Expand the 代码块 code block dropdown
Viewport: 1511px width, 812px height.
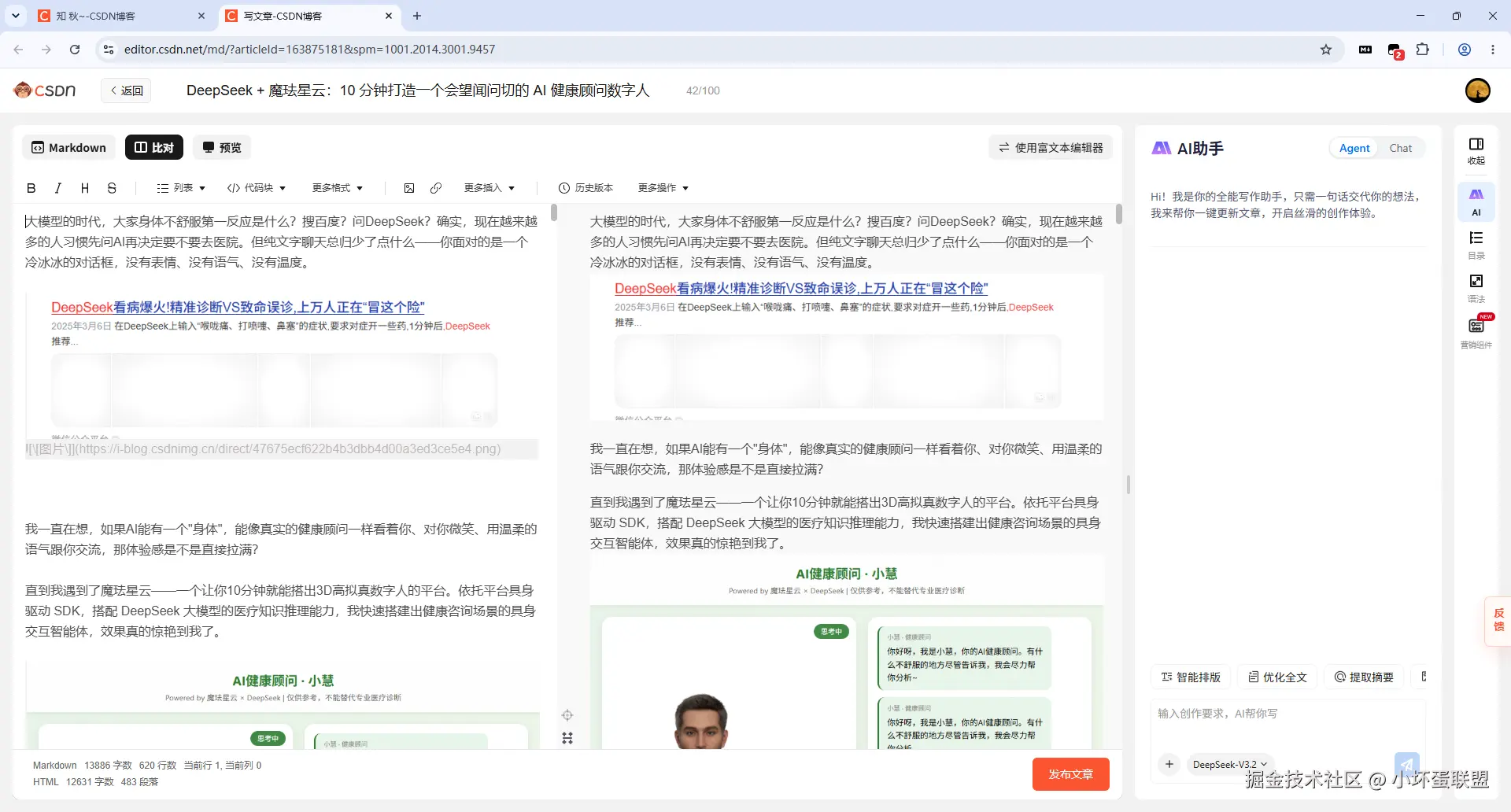coord(257,188)
